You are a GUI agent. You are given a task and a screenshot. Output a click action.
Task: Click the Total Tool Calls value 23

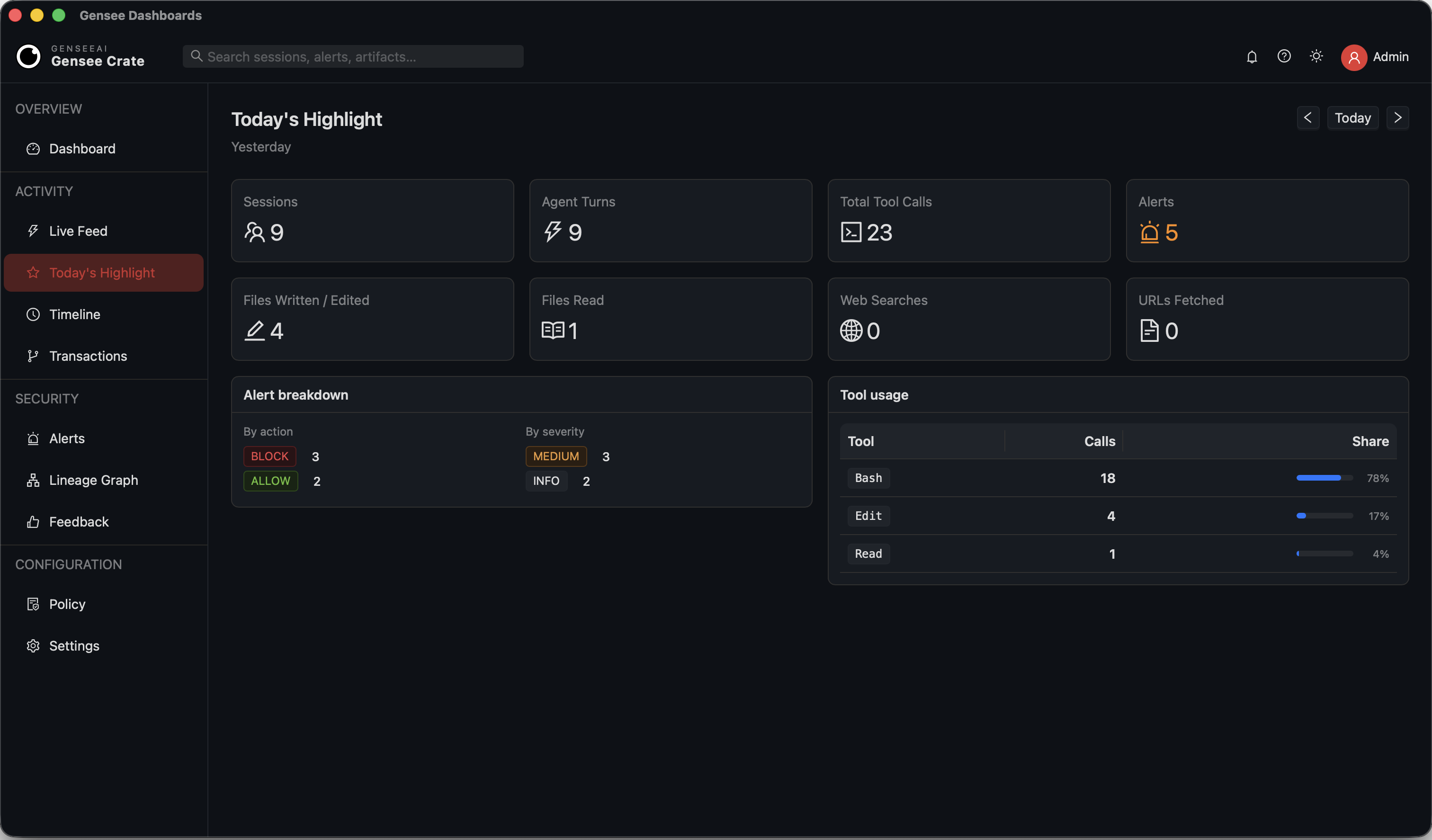click(x=879, y=232)
